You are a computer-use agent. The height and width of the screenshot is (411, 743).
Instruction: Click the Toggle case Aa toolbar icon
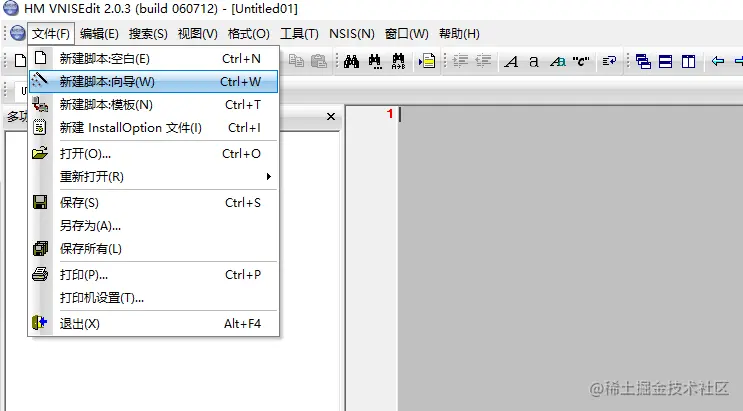[x=558, y=62]
